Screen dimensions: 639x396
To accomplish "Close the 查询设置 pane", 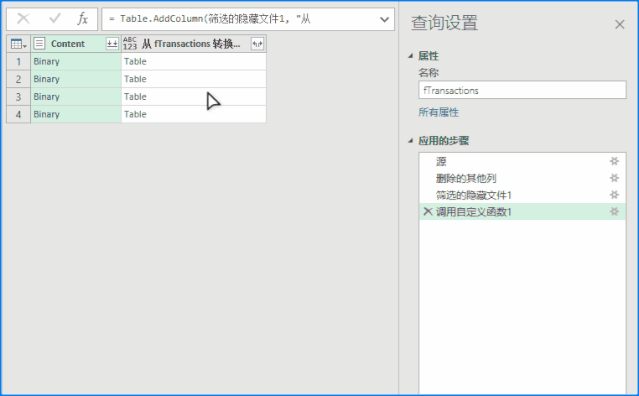I will click(619, 24).
